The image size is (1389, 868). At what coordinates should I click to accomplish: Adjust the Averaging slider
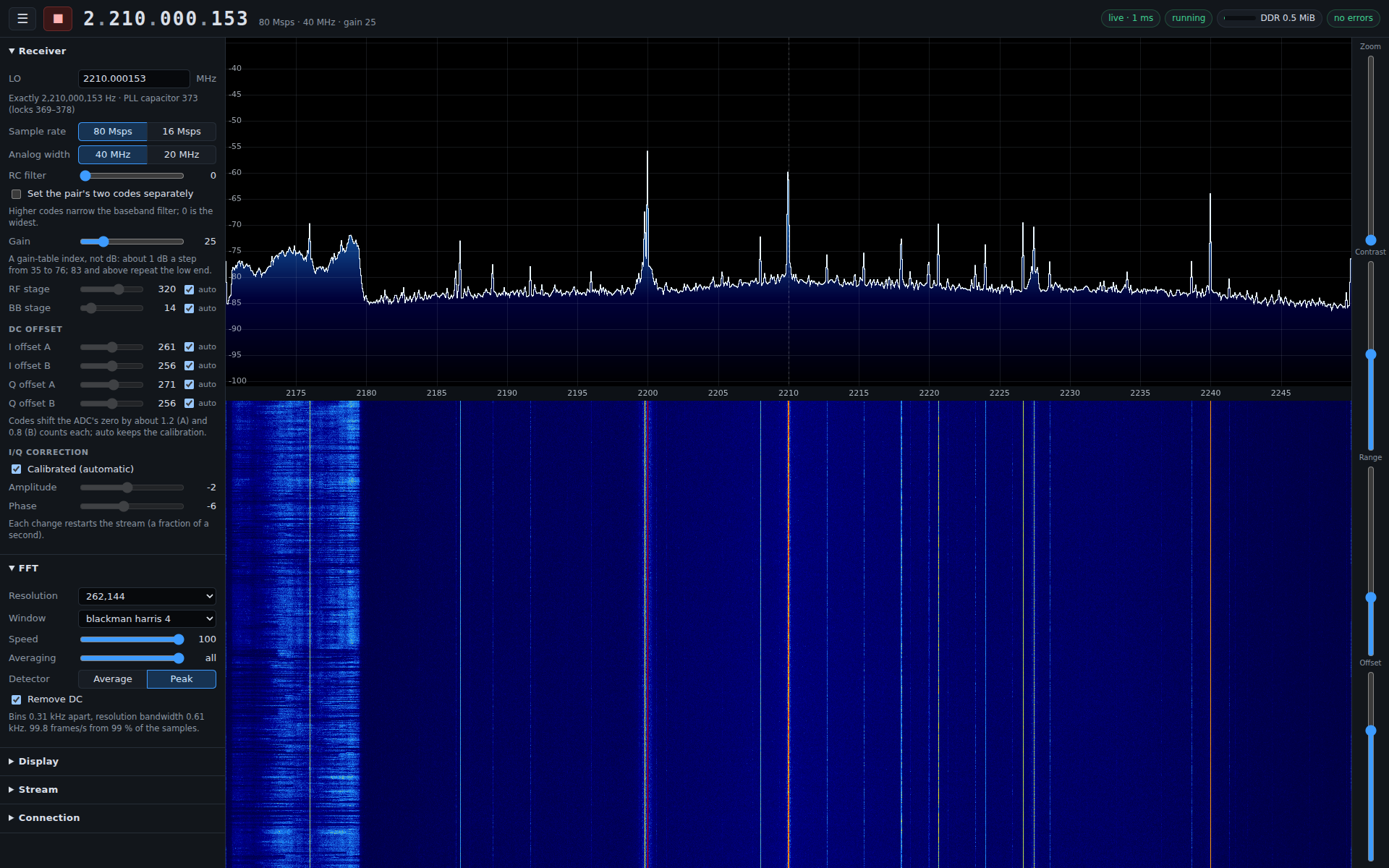pos(132,658)
